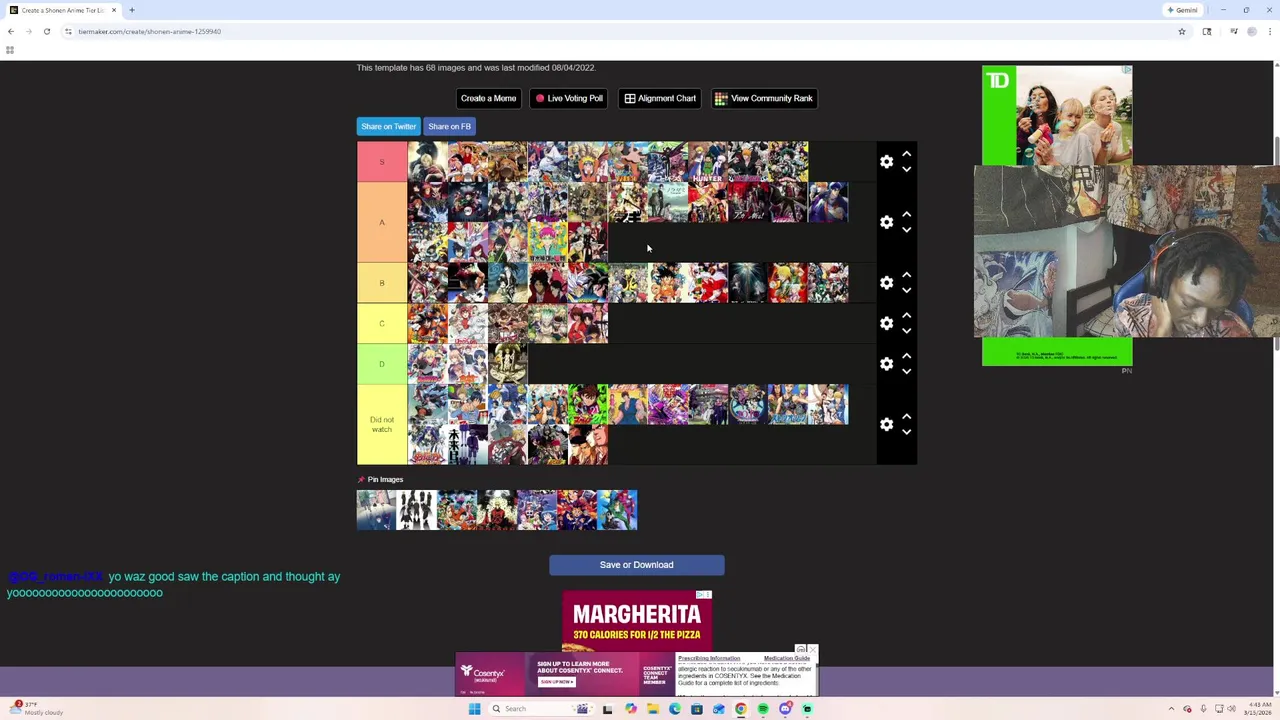Move the C tier row down

906,331
